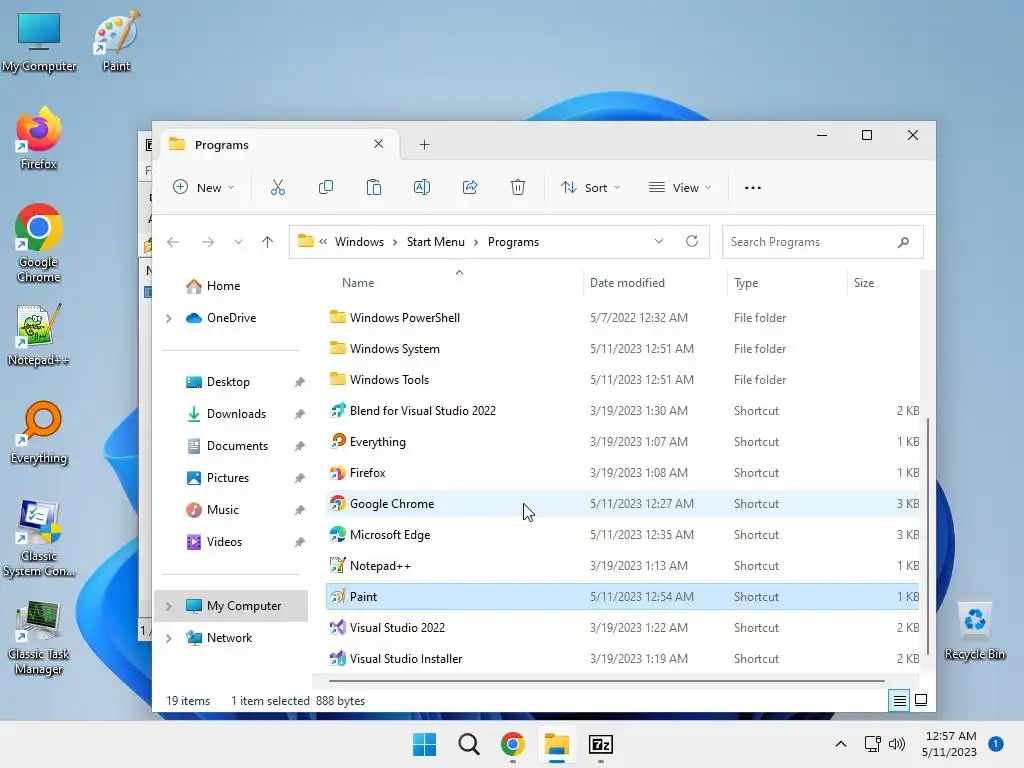The image size is (1024, 768).
Task: Open the volume speaker tray icon
Action: (x=897, y=744)
